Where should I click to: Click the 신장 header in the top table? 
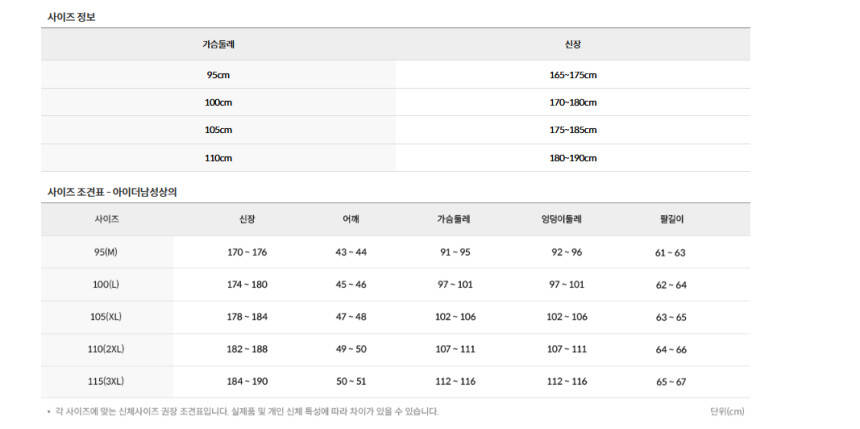coord(573,45)
